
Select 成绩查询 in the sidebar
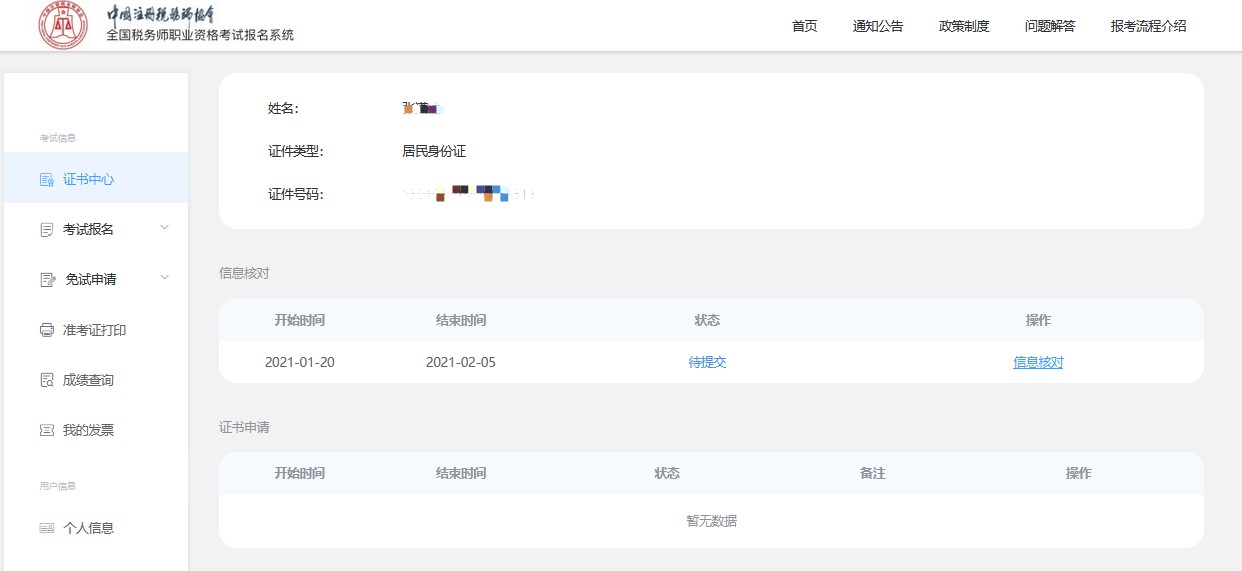point(88,380)
